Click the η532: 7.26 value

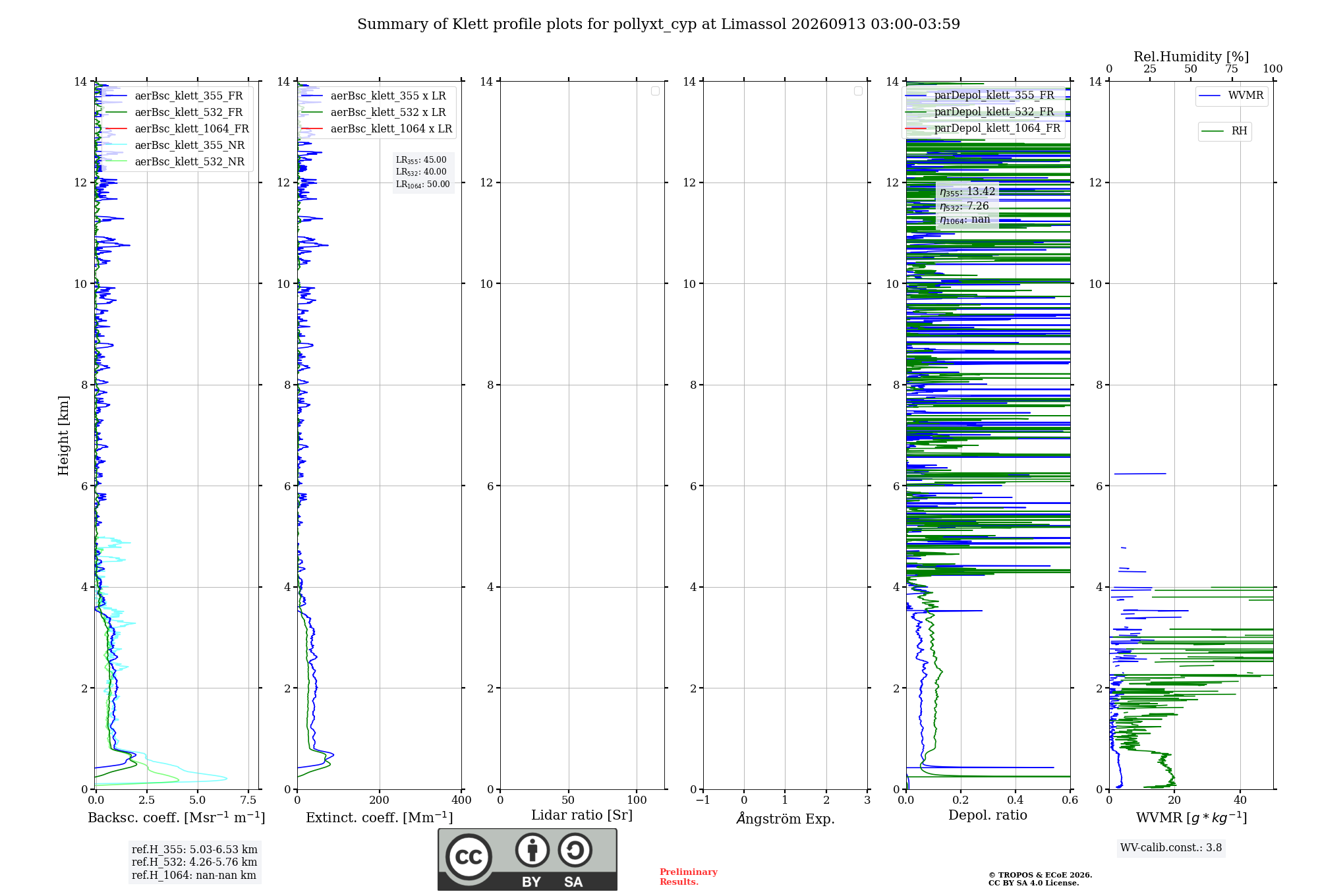964,206
